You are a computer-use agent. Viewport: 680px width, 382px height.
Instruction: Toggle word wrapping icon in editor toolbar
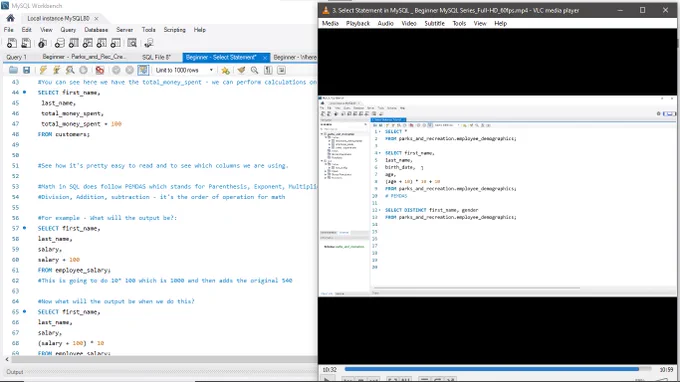point(281,70)
